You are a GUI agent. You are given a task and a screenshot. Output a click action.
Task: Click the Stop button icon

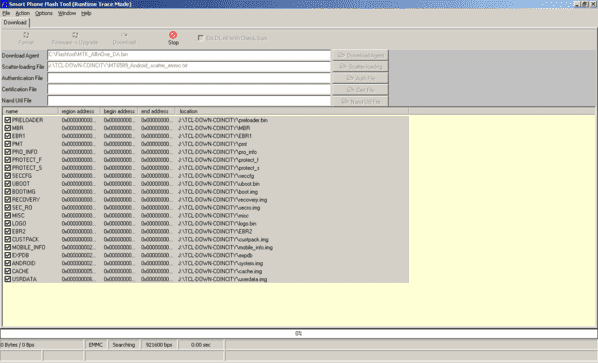click(x=173, y=35)
